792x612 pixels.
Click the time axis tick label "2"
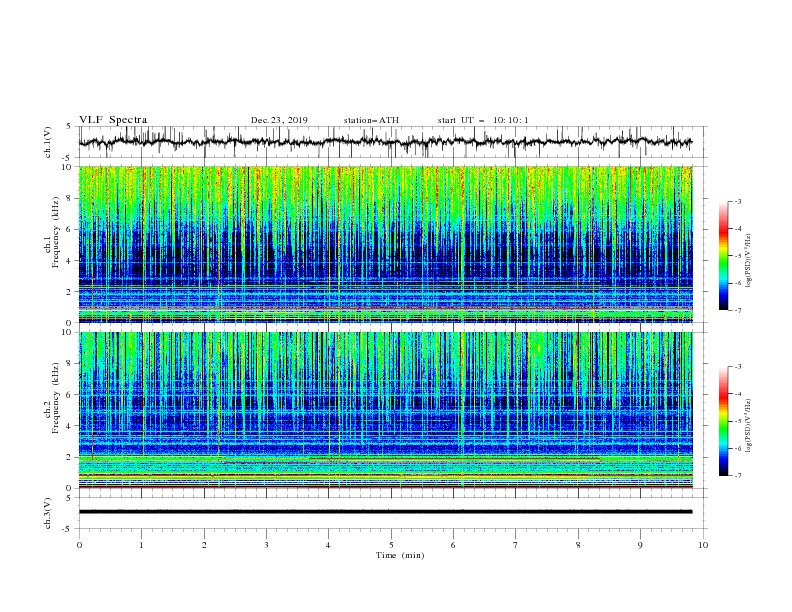tap(204, 545)
